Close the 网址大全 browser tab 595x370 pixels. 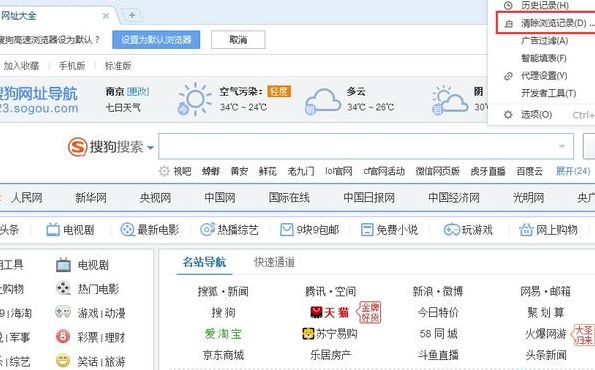[106, 16]
